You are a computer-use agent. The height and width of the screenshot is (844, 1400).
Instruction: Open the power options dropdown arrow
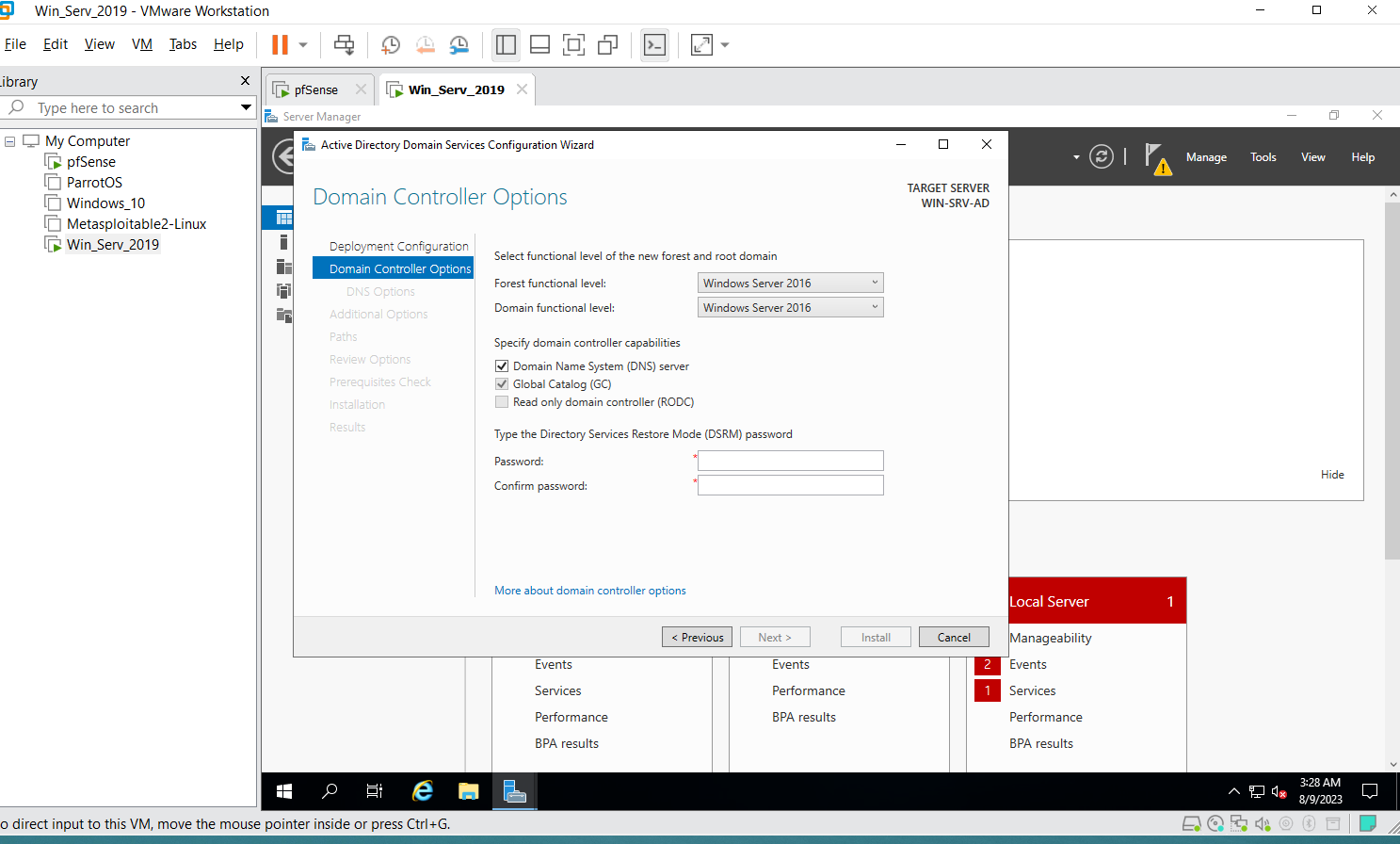303,44
